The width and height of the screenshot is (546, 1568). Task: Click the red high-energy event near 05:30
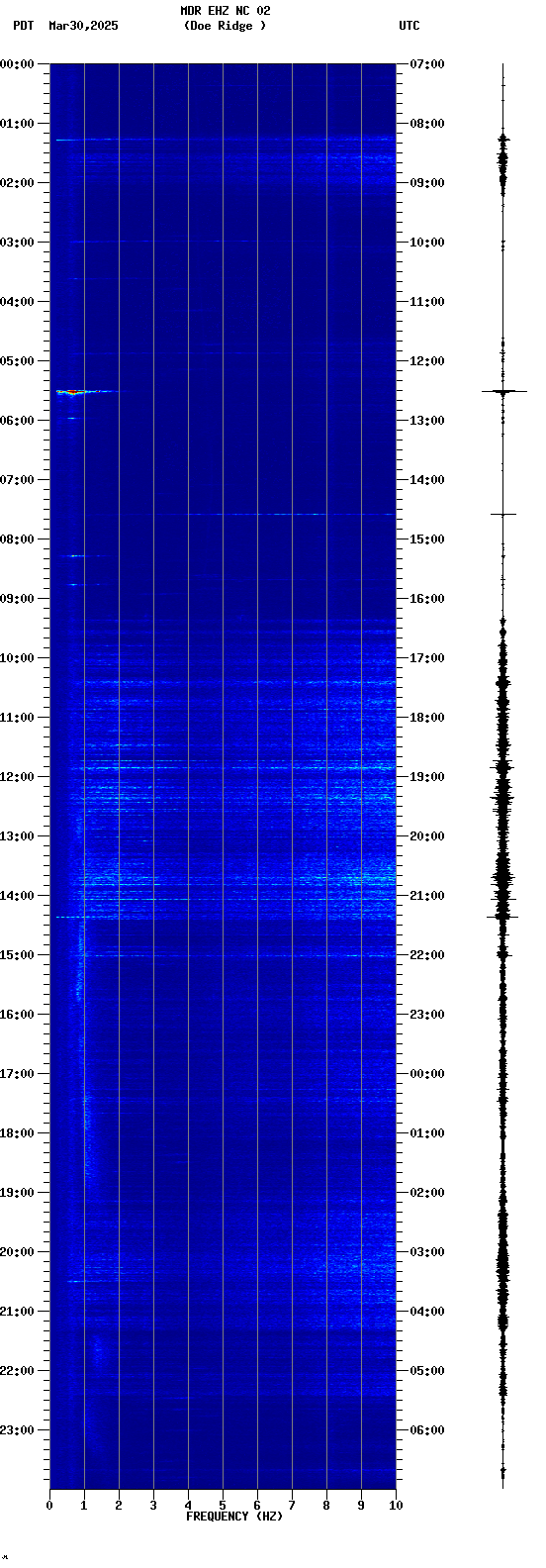tap(71, 392)
